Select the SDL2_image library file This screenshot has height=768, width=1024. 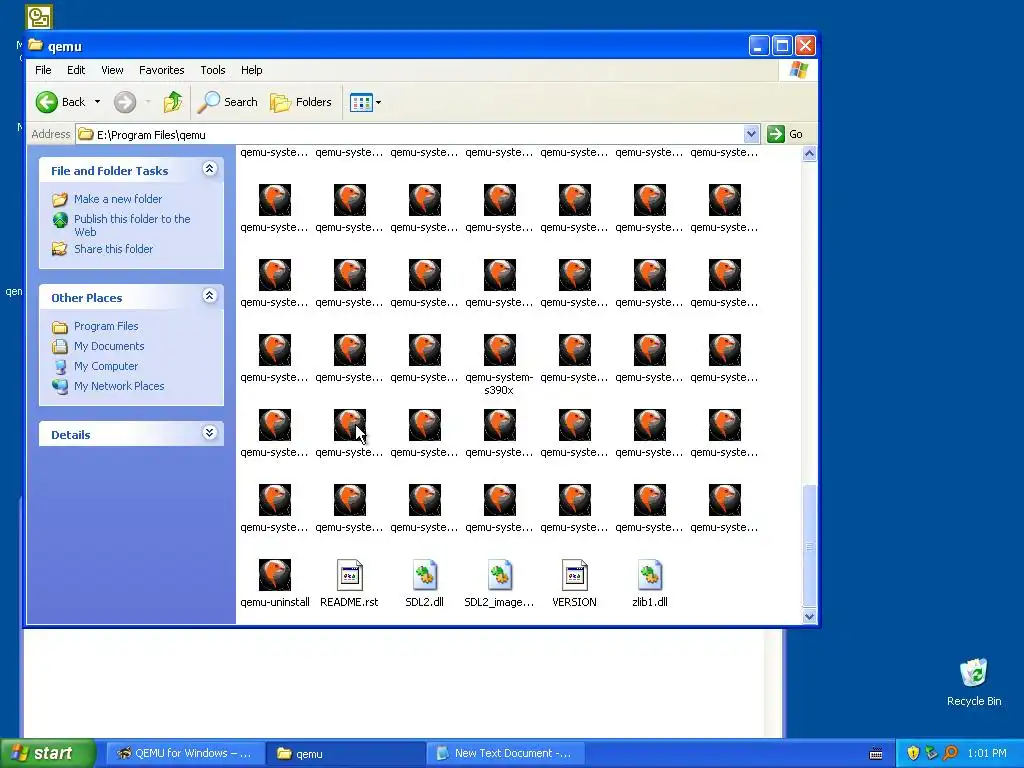[x=499, y=583]
